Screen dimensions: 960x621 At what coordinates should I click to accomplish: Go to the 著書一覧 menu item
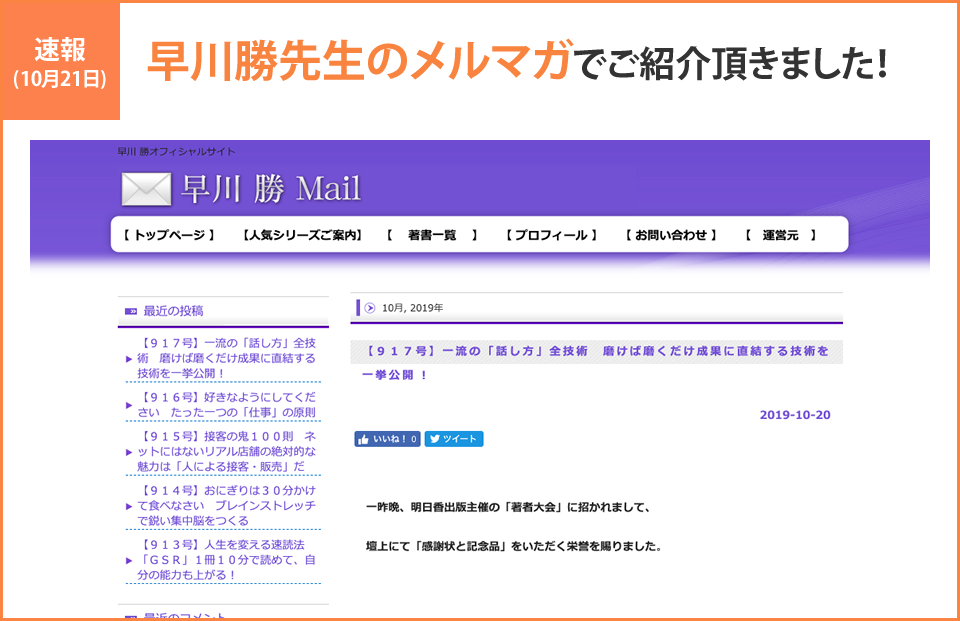[x=432, y=235]
